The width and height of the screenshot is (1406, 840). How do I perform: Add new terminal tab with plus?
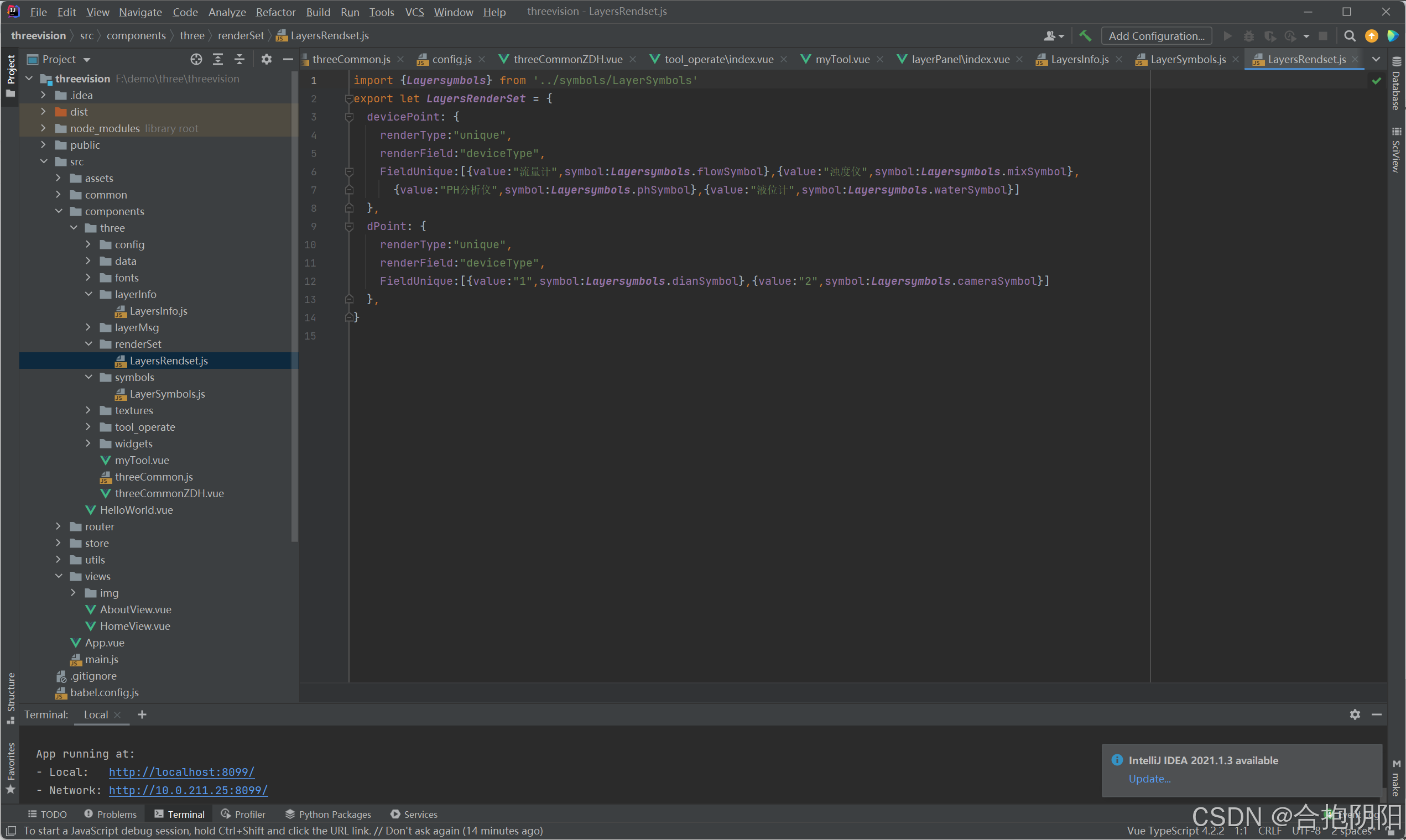[142, 714]
